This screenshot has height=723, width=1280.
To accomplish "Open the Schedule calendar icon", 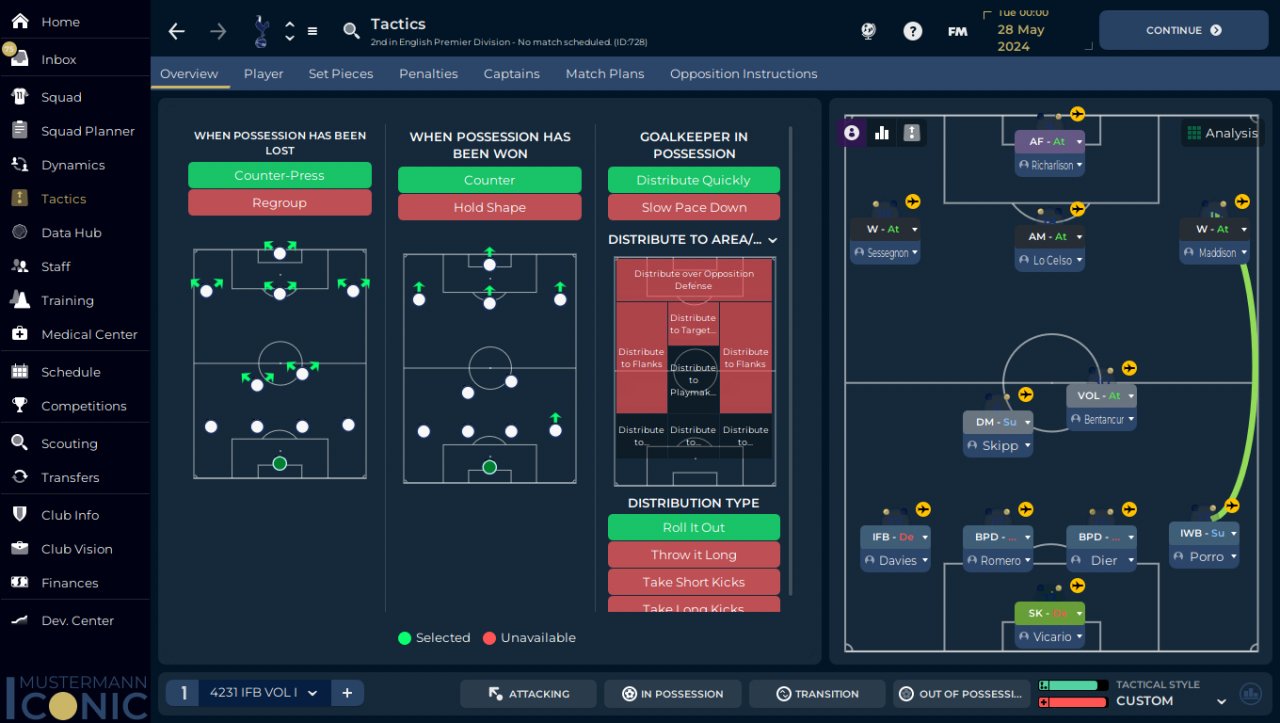I will tap(19, 371).
